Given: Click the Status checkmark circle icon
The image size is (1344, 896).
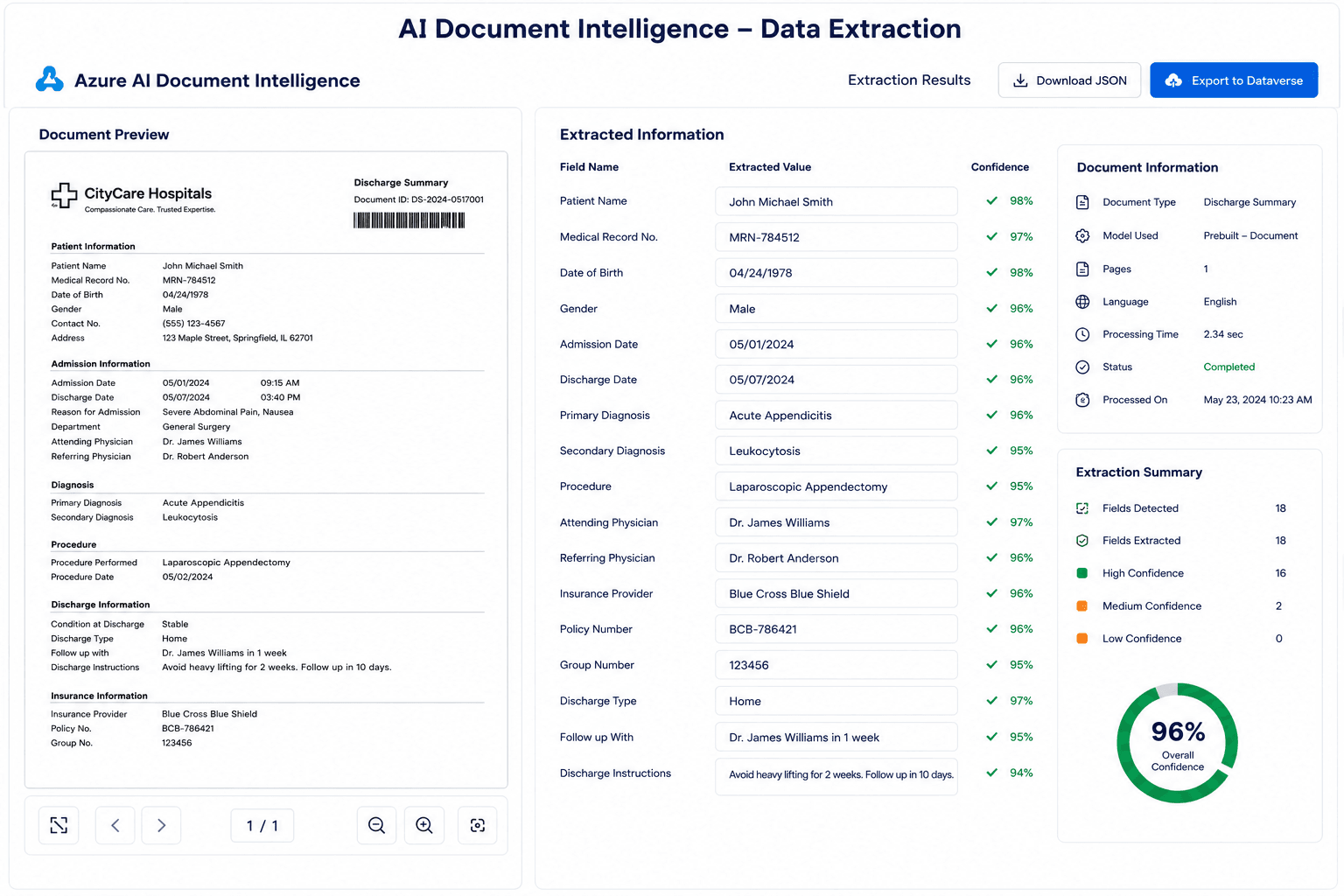Looking at the screenshot, I should pyautogui.click(x=1082, y=367).
